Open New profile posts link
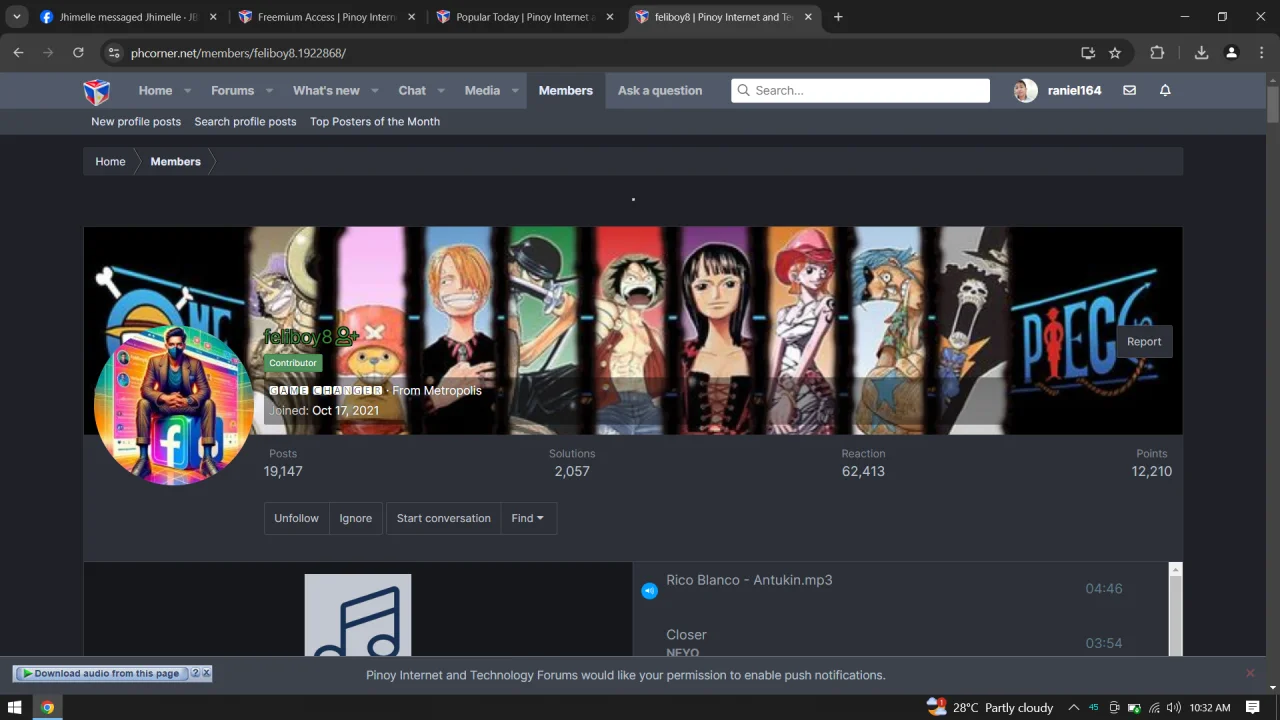 136,121
